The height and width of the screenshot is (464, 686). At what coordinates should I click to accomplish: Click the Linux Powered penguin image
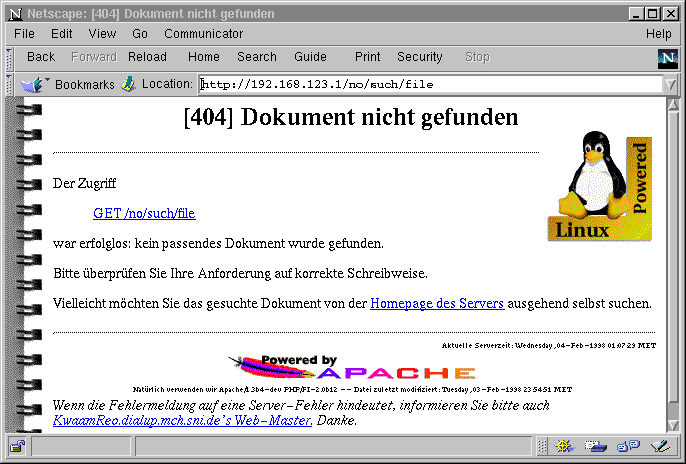599,189
